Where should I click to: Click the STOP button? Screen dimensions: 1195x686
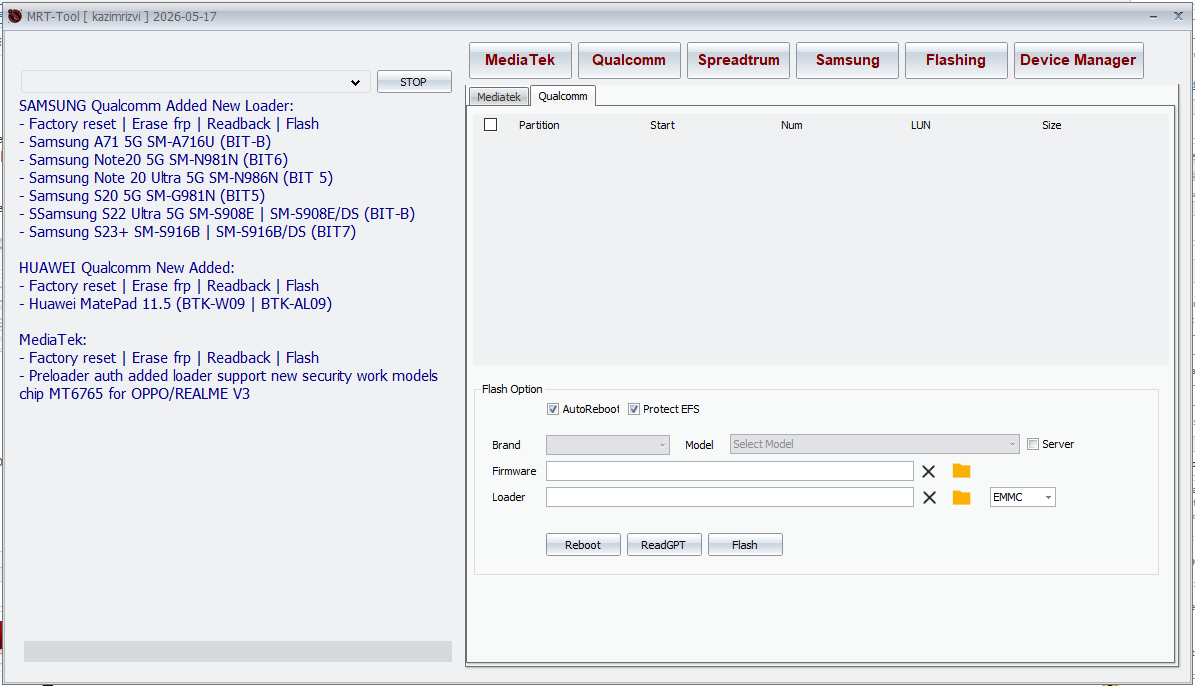(414, 82)
